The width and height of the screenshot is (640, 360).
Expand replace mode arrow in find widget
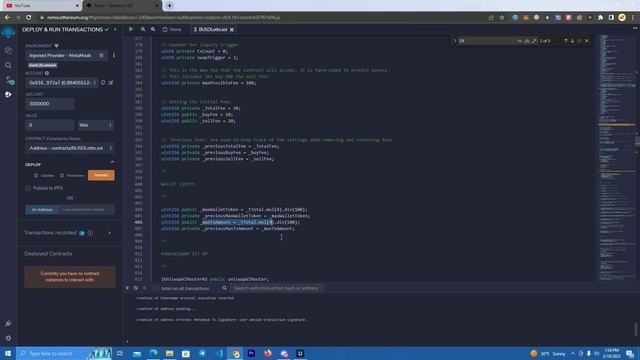click(455, 41)
